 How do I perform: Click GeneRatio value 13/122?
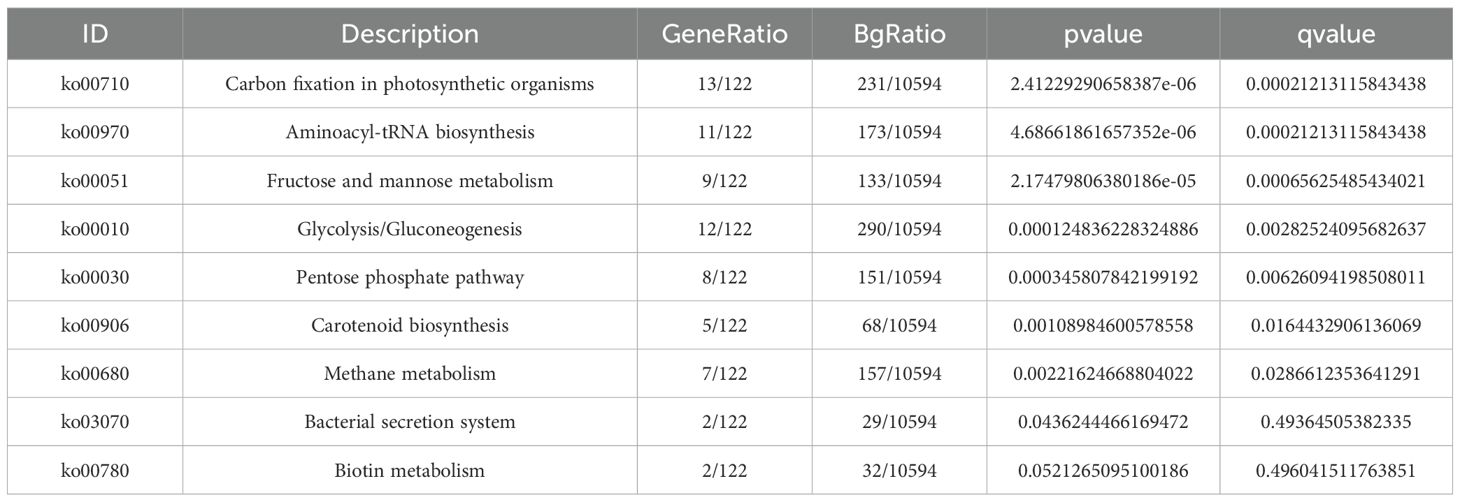pyautogui.click(x=725, y=84)
